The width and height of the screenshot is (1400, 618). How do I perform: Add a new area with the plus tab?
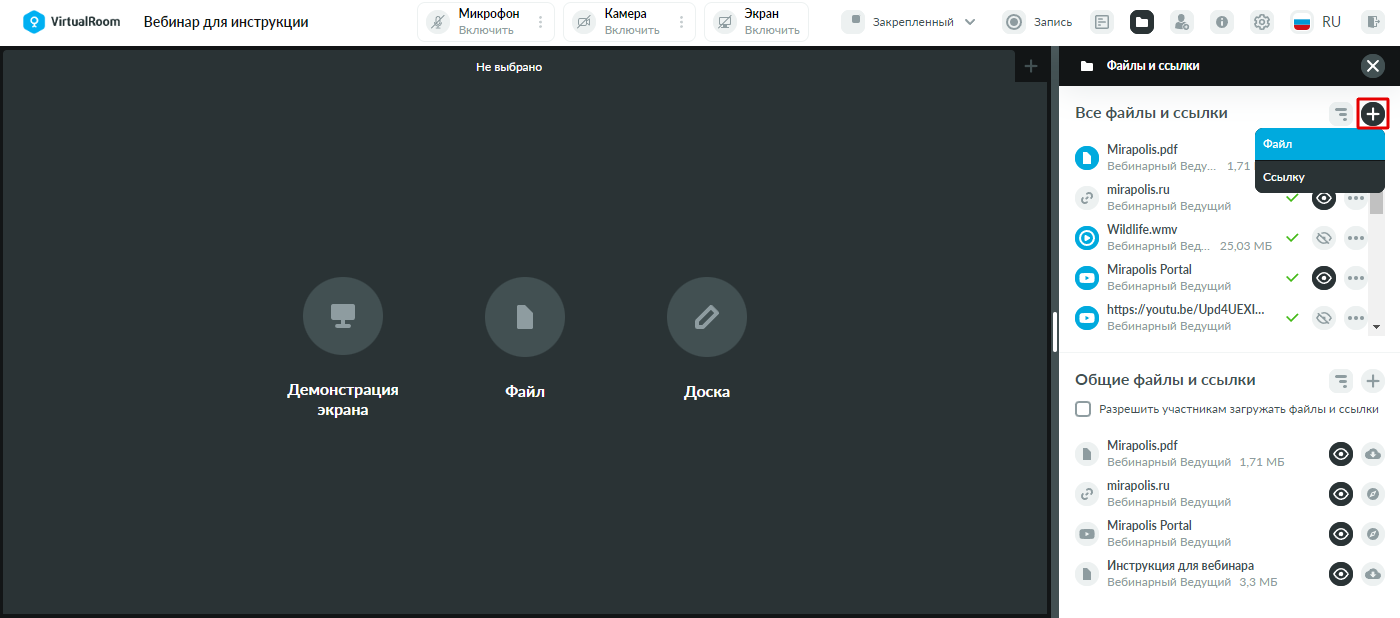[x=1031, y=66]
